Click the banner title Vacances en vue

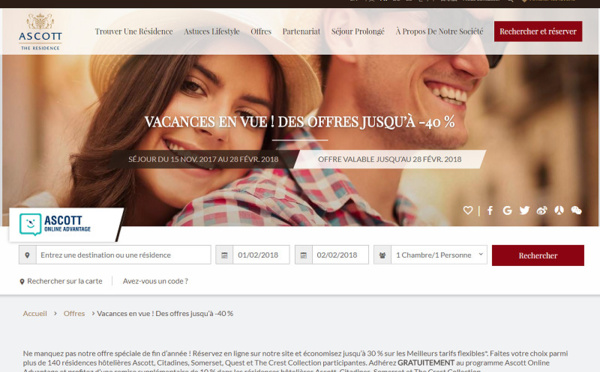[x=300, y=122]
